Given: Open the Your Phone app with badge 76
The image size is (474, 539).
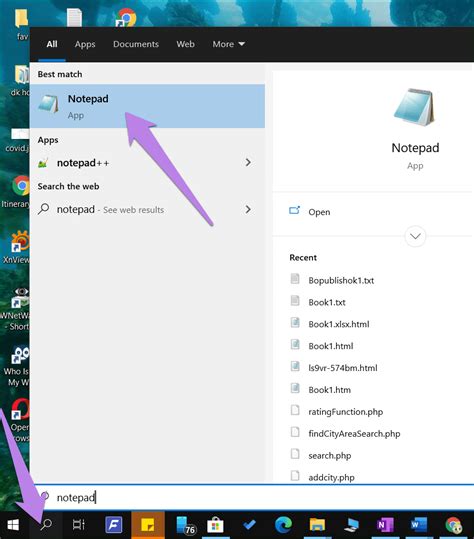Looking at the screenshot, I should pos(186,526).
